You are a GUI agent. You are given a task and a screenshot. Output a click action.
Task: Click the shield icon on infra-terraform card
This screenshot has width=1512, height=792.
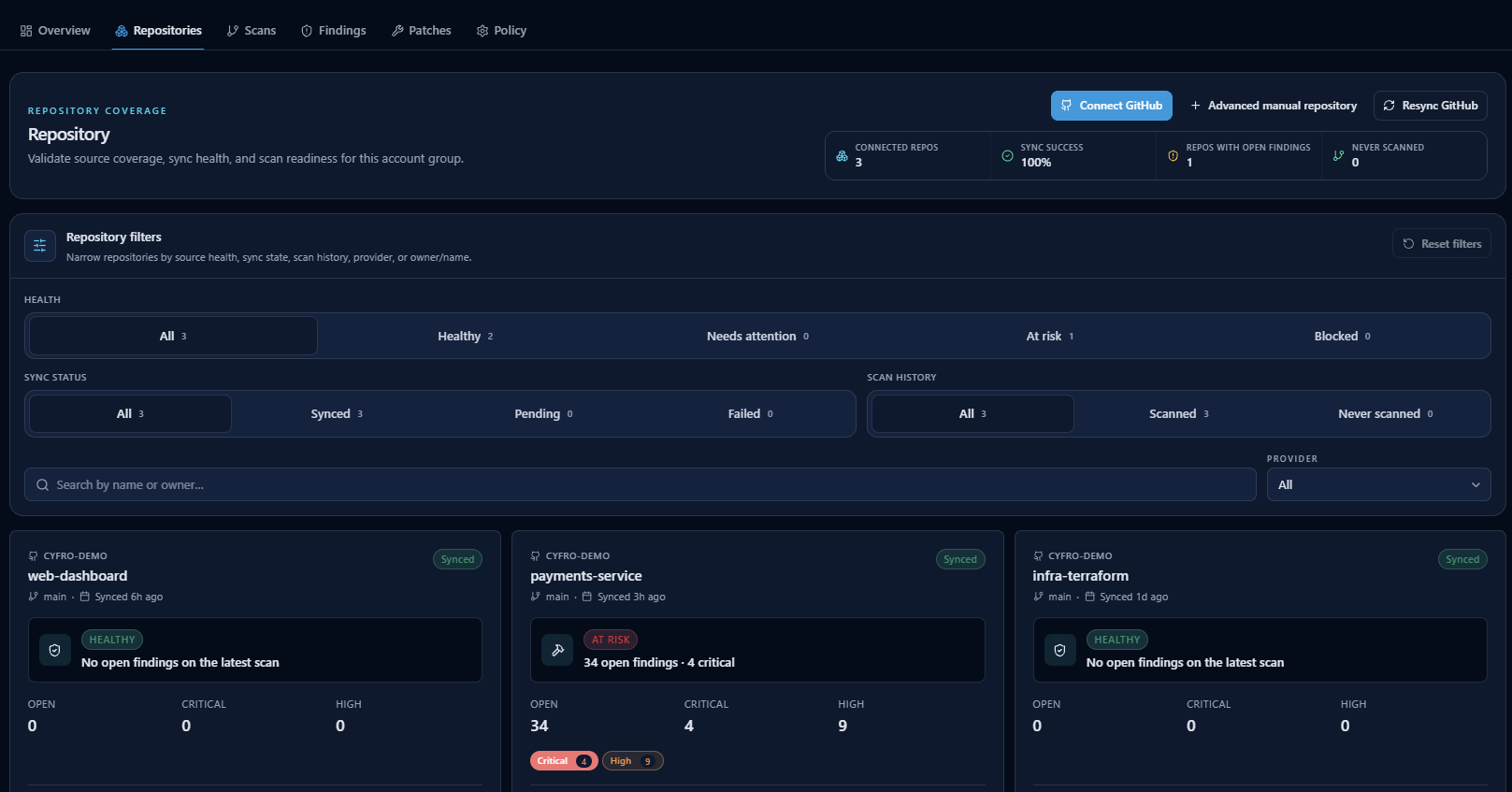coord(1059,650)
